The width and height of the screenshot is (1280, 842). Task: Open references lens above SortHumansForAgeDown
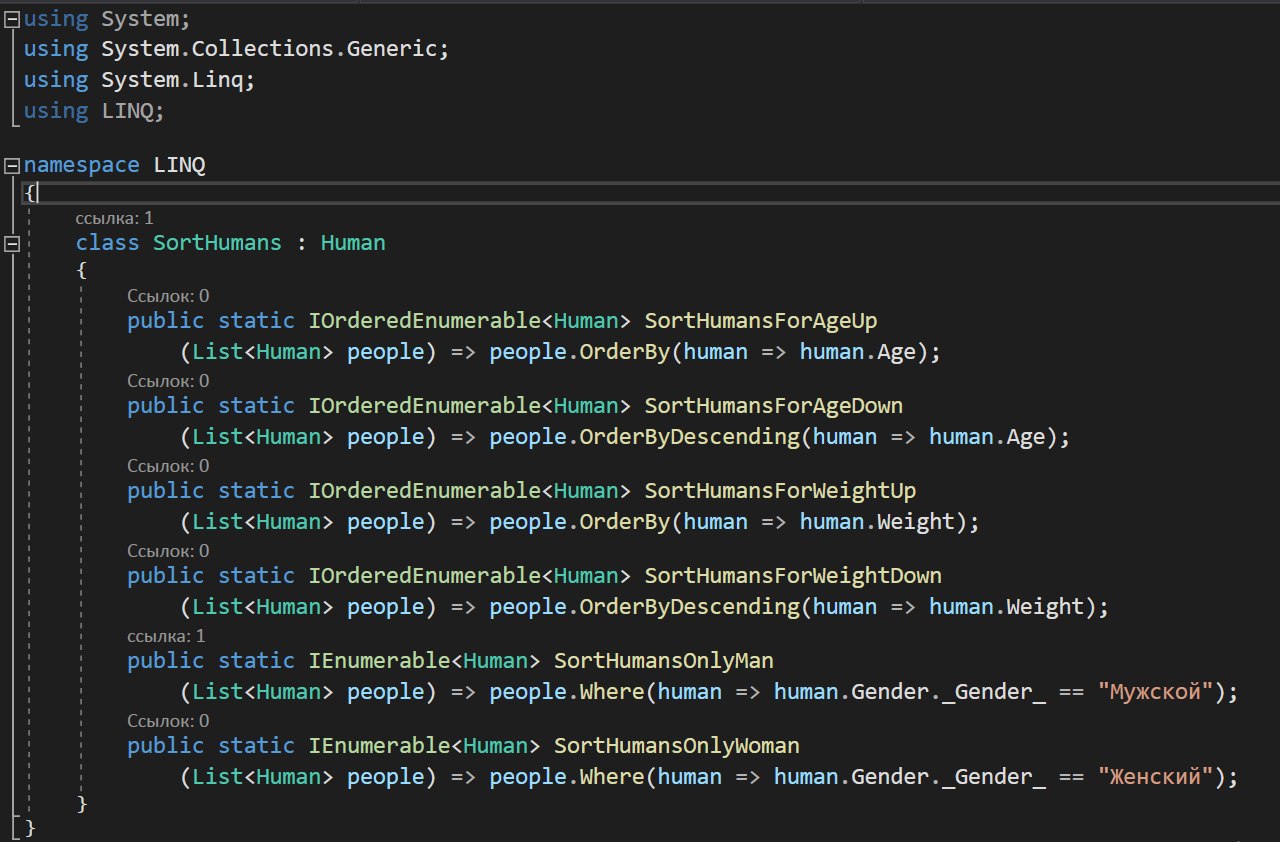click(x=168, y=380)
